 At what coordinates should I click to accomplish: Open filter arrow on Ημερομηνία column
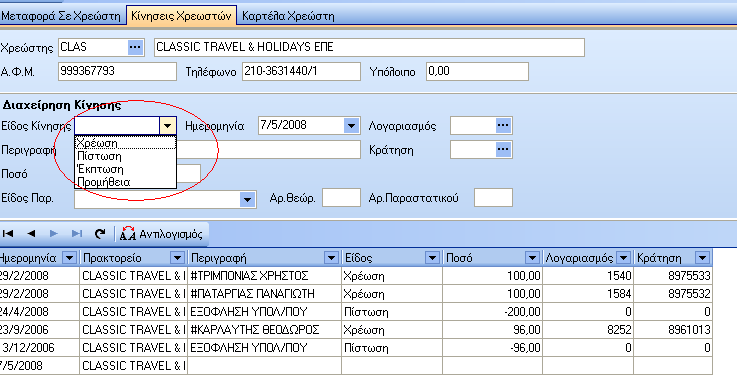tap(70, 258)
